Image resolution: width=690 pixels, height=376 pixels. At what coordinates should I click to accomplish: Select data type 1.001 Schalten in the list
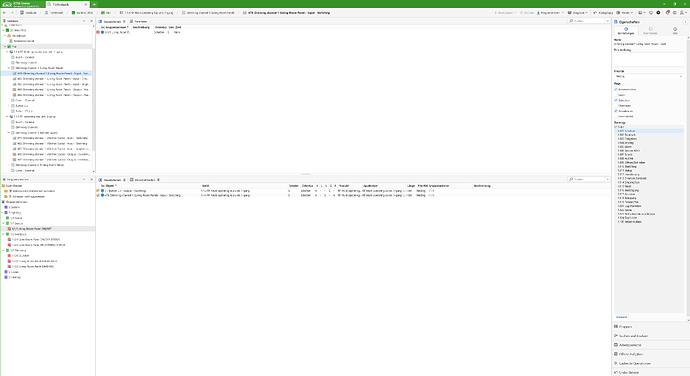pos(649,131)
